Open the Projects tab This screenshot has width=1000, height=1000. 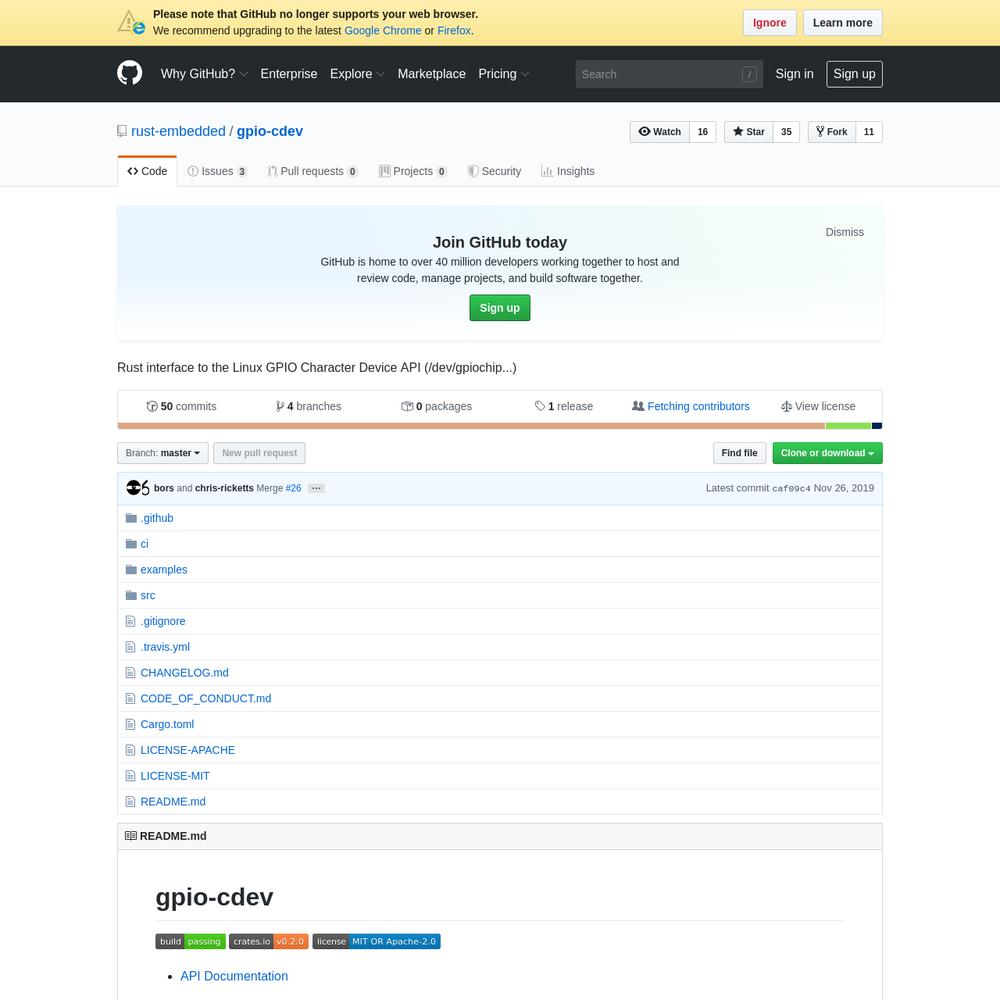(x=413, y=171)
